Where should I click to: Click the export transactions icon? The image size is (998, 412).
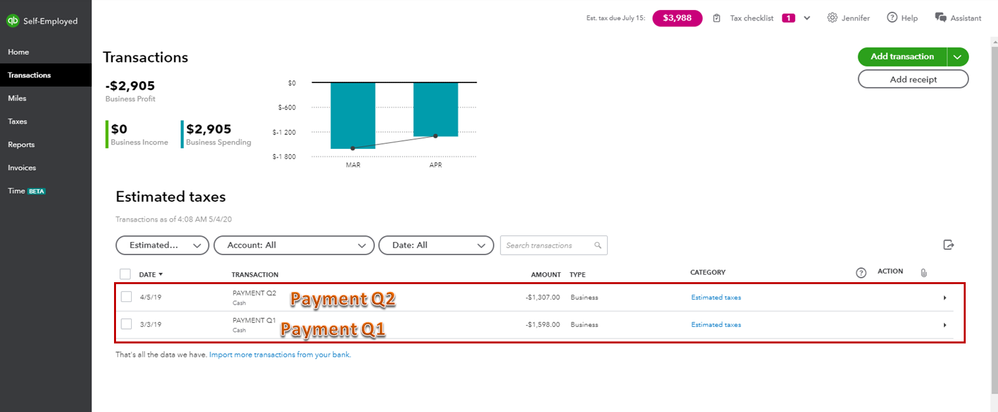pyautogui.click(x=948, y=245)
